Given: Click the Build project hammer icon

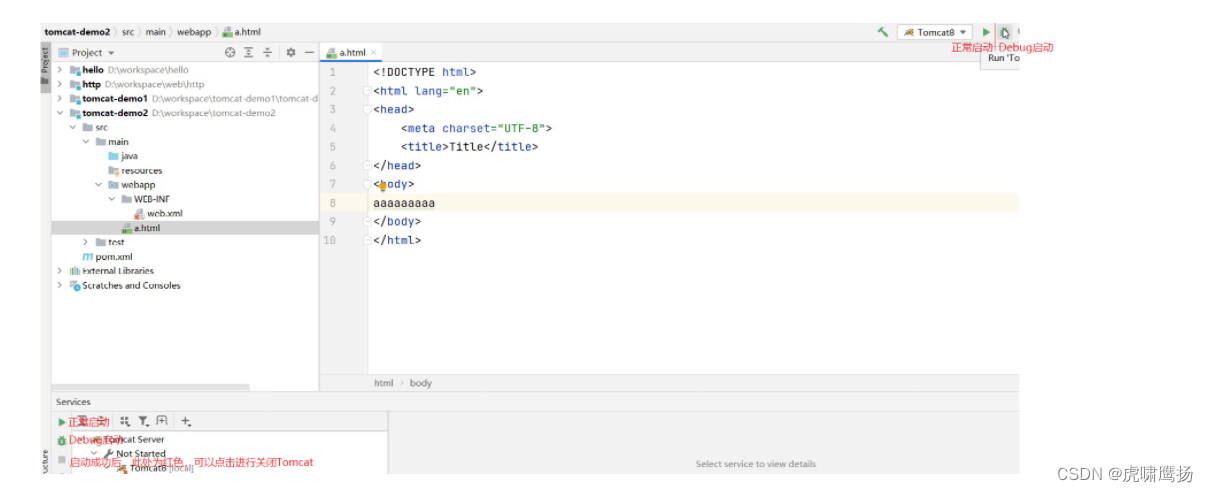Looking at the screenshot, I should pyautogui.click(x=883, y=32).
